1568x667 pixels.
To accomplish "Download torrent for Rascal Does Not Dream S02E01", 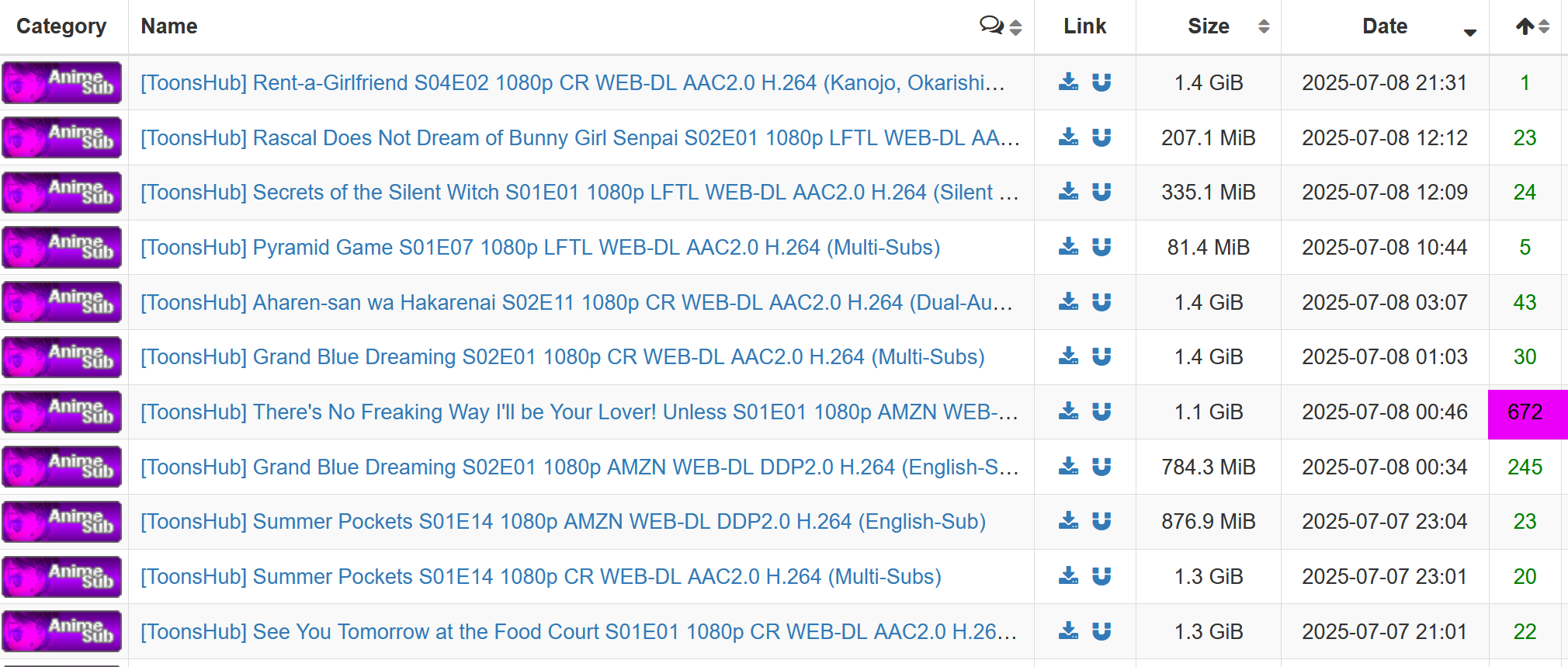I will 1068,137.
